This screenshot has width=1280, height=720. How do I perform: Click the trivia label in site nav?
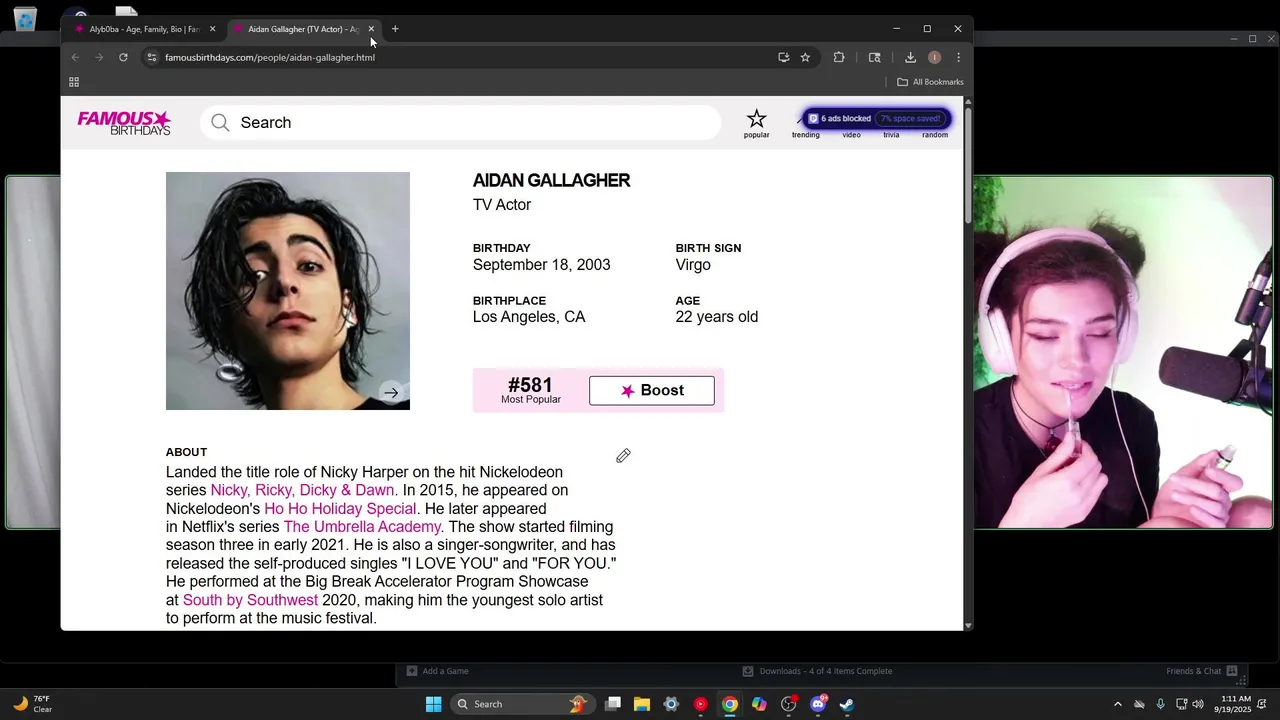[x=891, y=135]
